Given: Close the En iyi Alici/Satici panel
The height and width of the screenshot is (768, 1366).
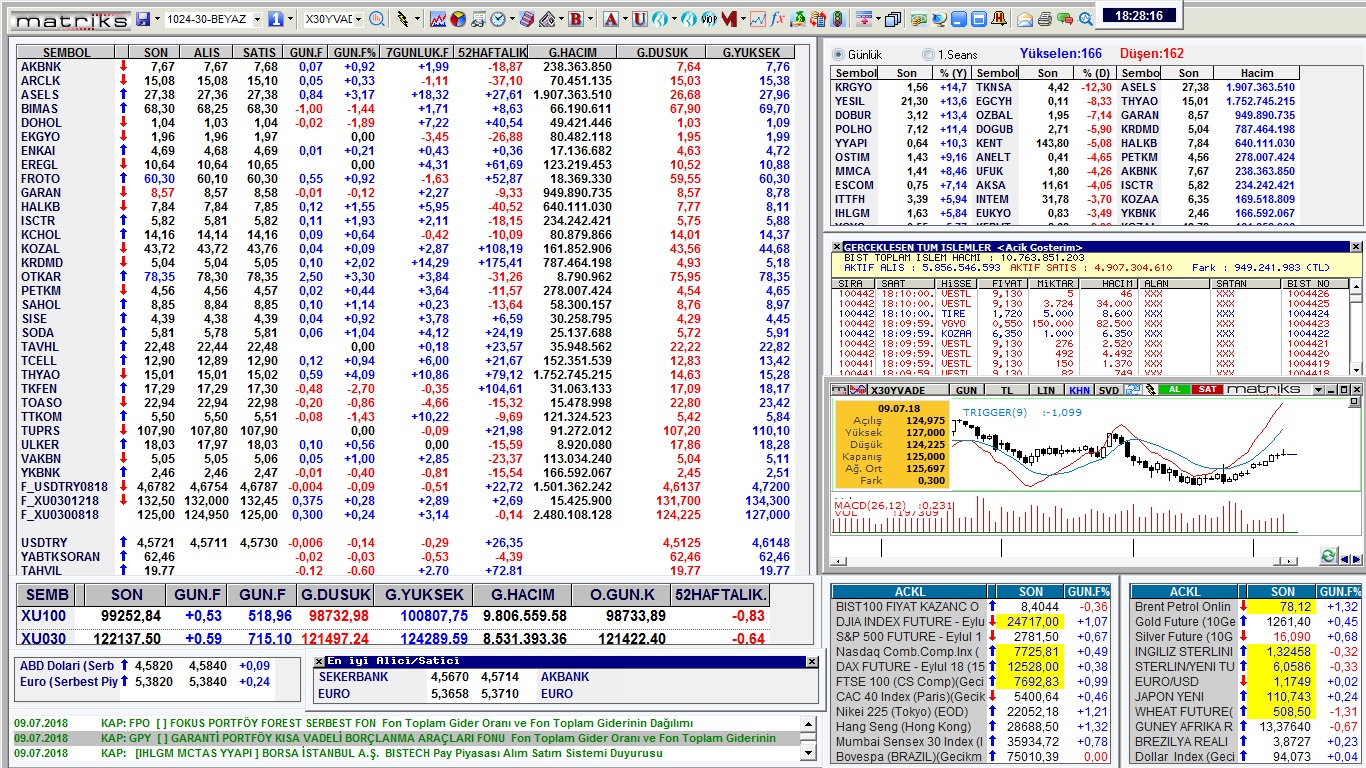Looking at the screenshot, I should click(x=811, y=661).
